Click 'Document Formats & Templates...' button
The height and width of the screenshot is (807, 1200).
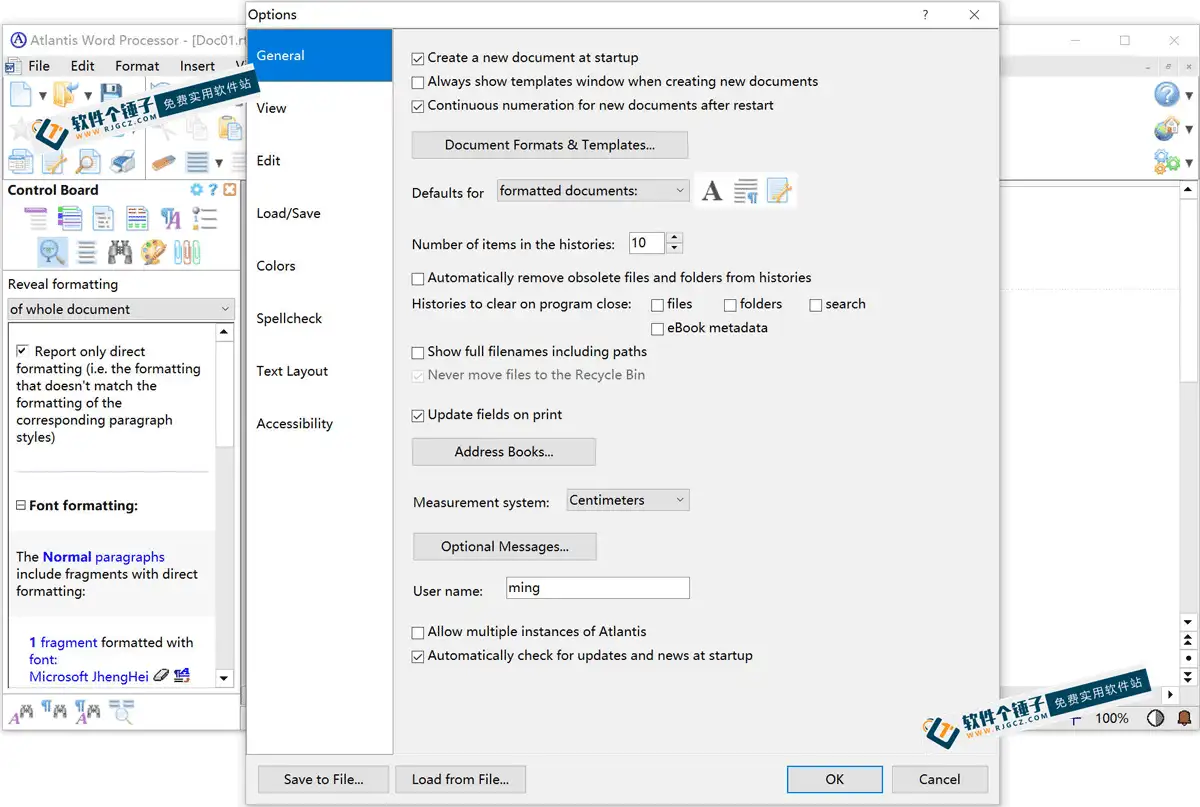tap(550, 145)
